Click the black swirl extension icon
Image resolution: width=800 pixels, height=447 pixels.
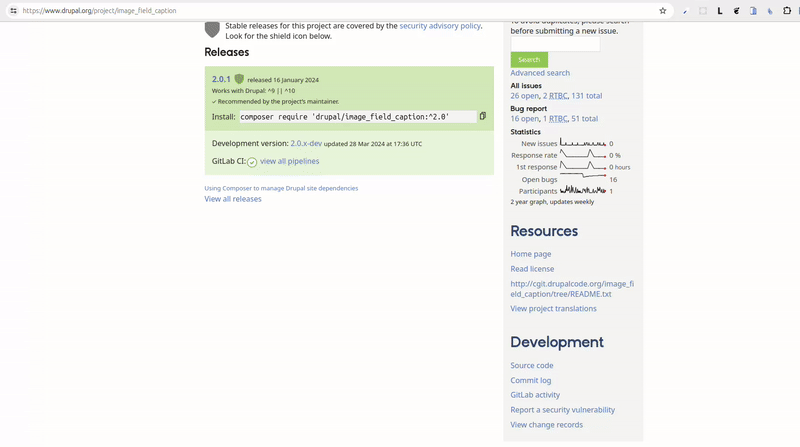tap(736, 11)
